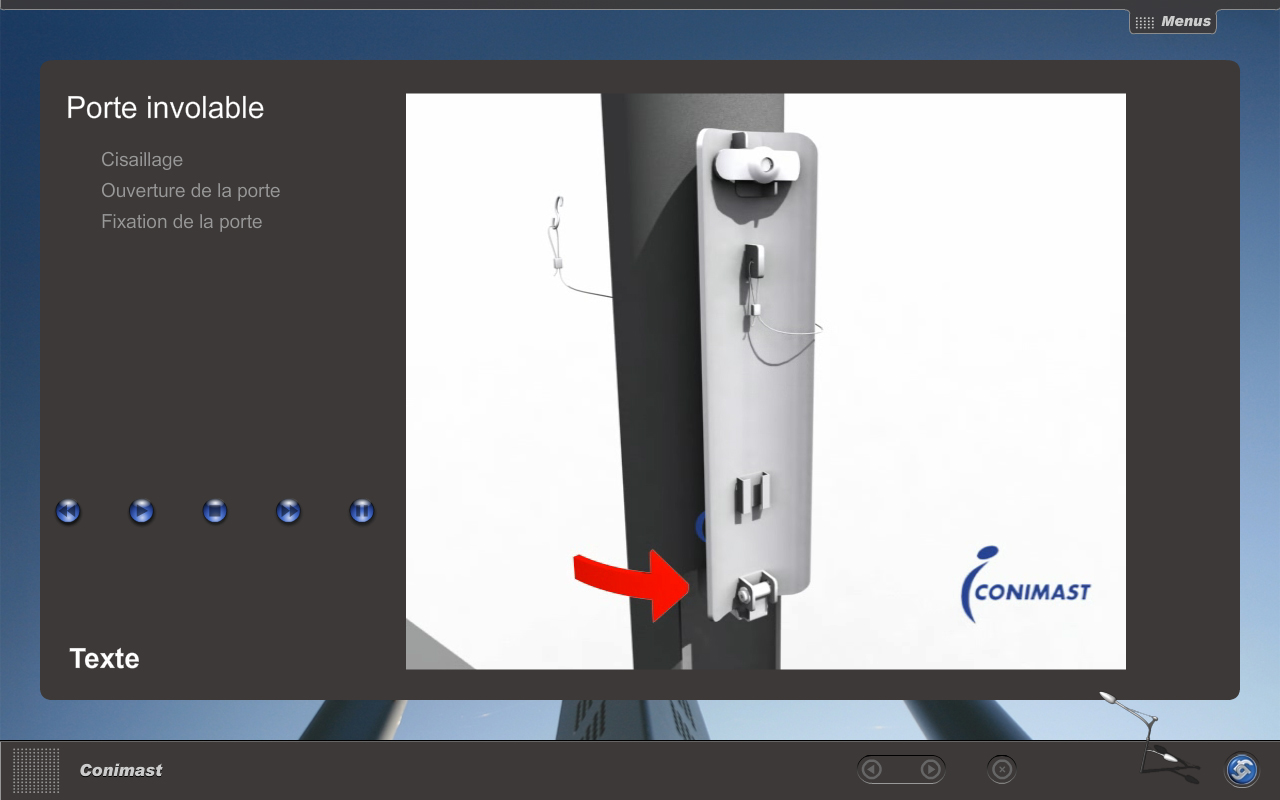The width and height of the screenshot is (1280, 800).
Task: Select Ouverture de la porte chapter
Action: pos(190,191)
